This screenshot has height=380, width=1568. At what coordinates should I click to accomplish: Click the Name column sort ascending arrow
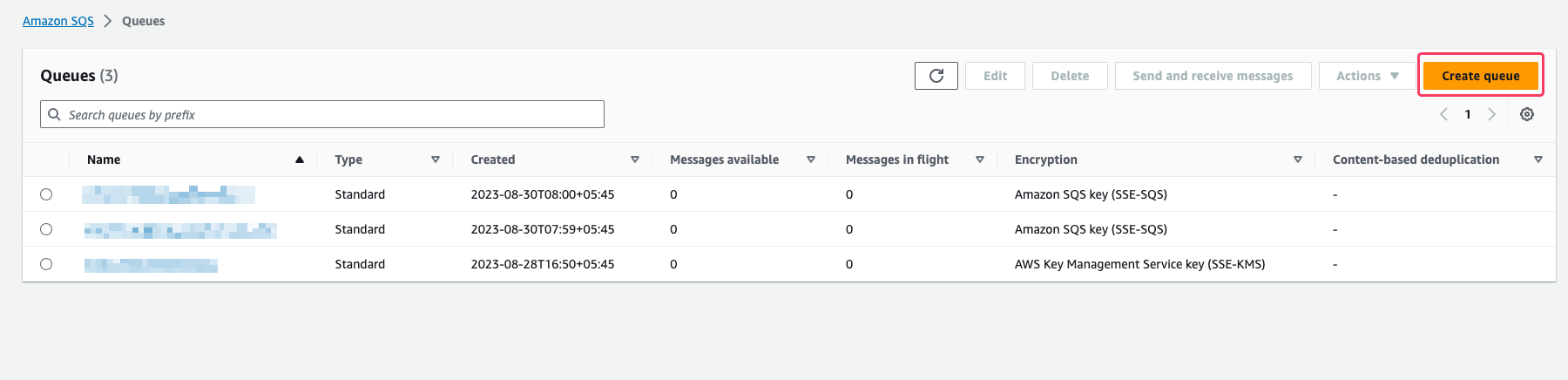(x=300, y=159)
